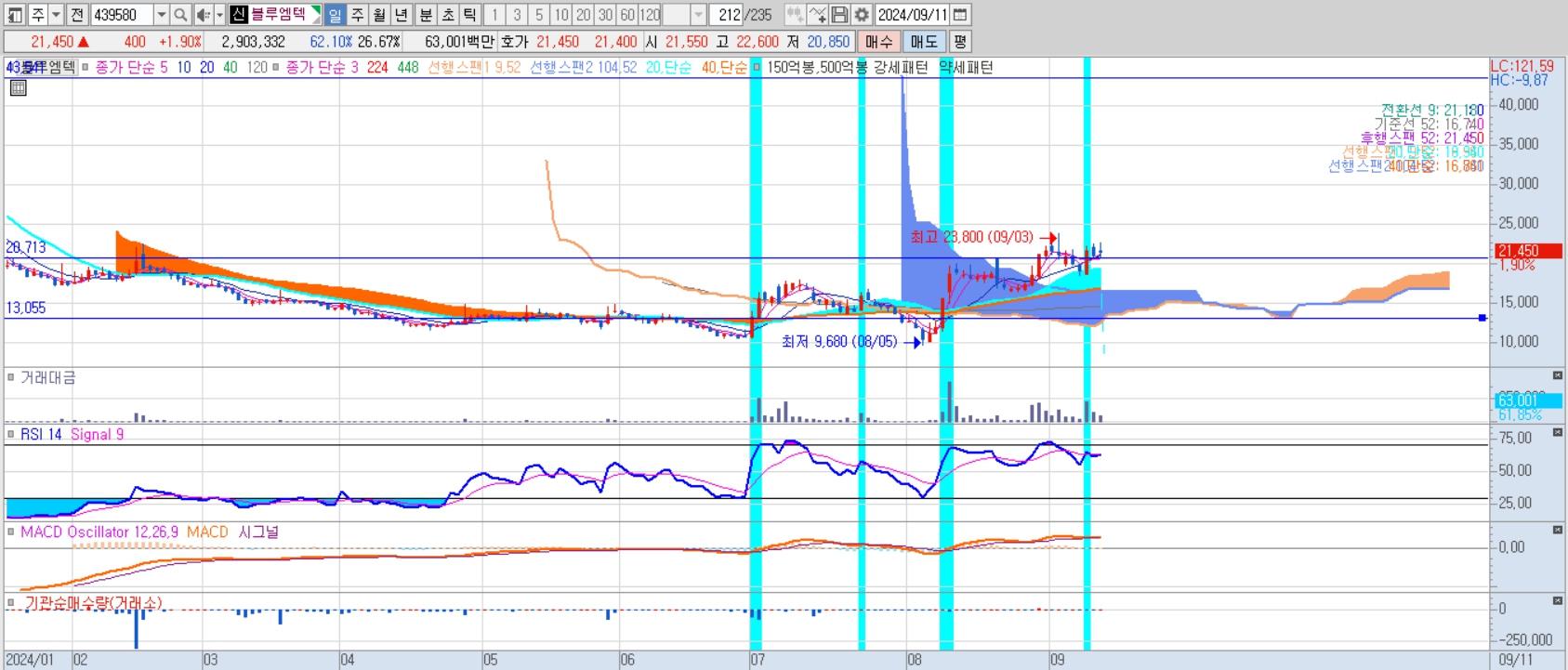Toggle the 종가 단순 5 moving average marker
This screenshot has height=670, width=1568.
(86, 67)
